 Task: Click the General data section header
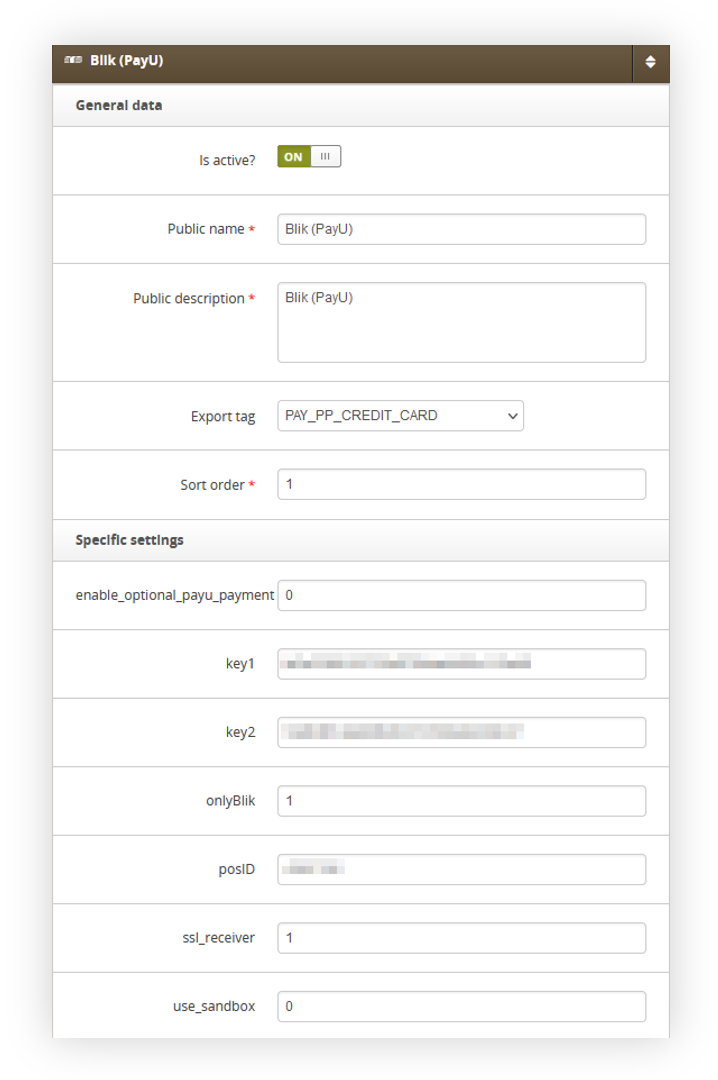pos(360,105)
